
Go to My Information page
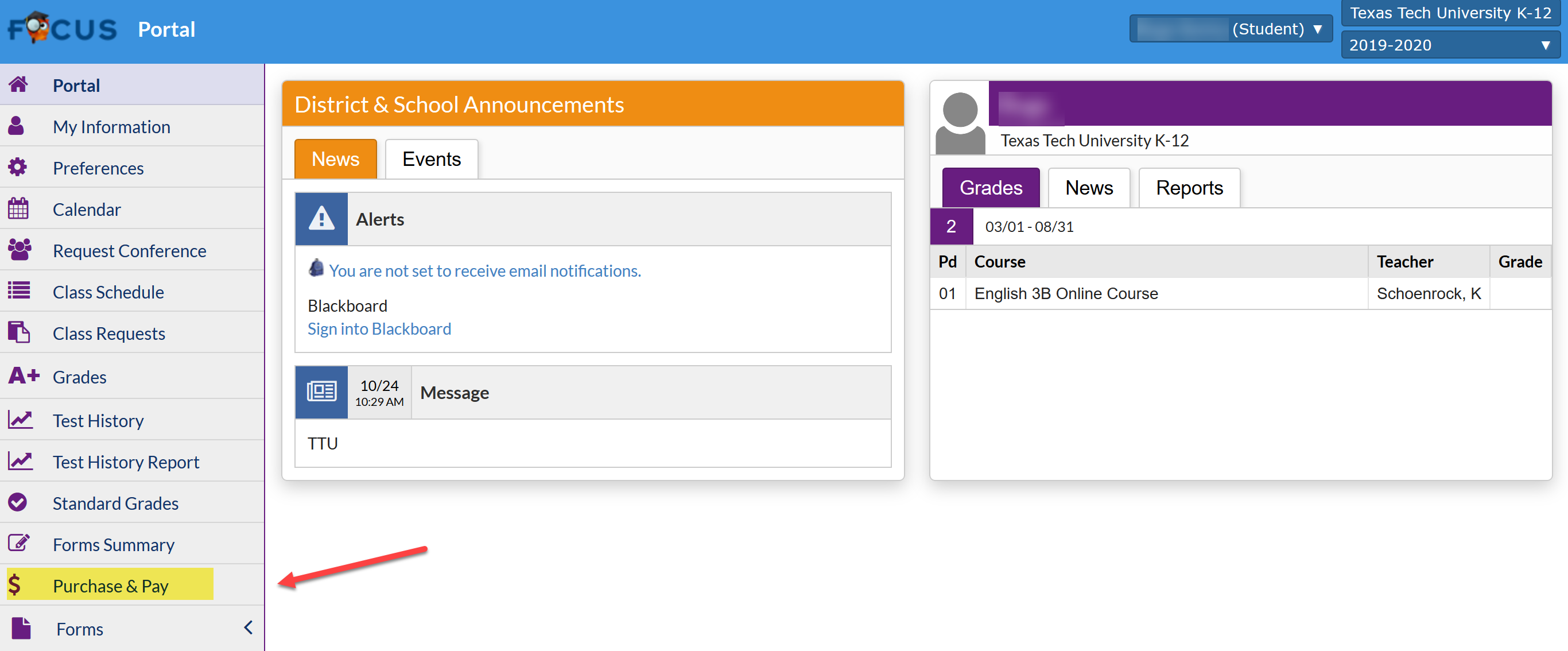point(132,126)
